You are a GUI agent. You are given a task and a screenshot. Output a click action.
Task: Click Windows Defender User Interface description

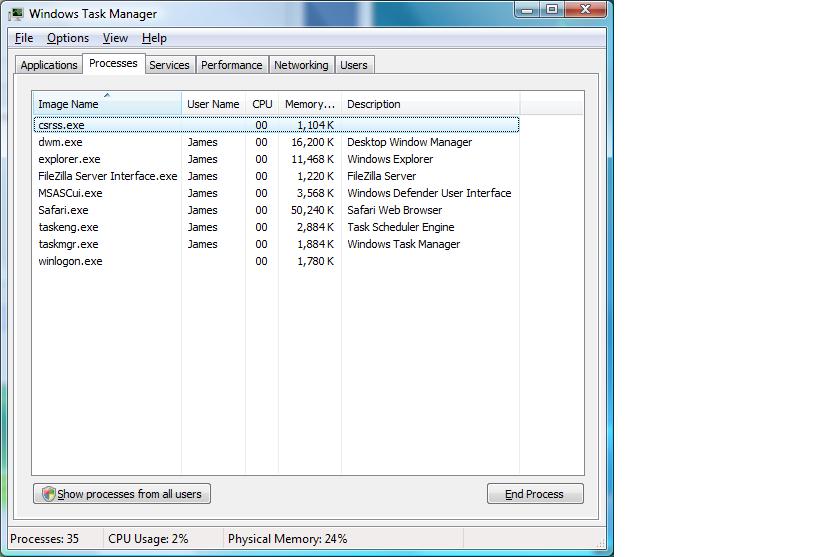pos(429,193)
